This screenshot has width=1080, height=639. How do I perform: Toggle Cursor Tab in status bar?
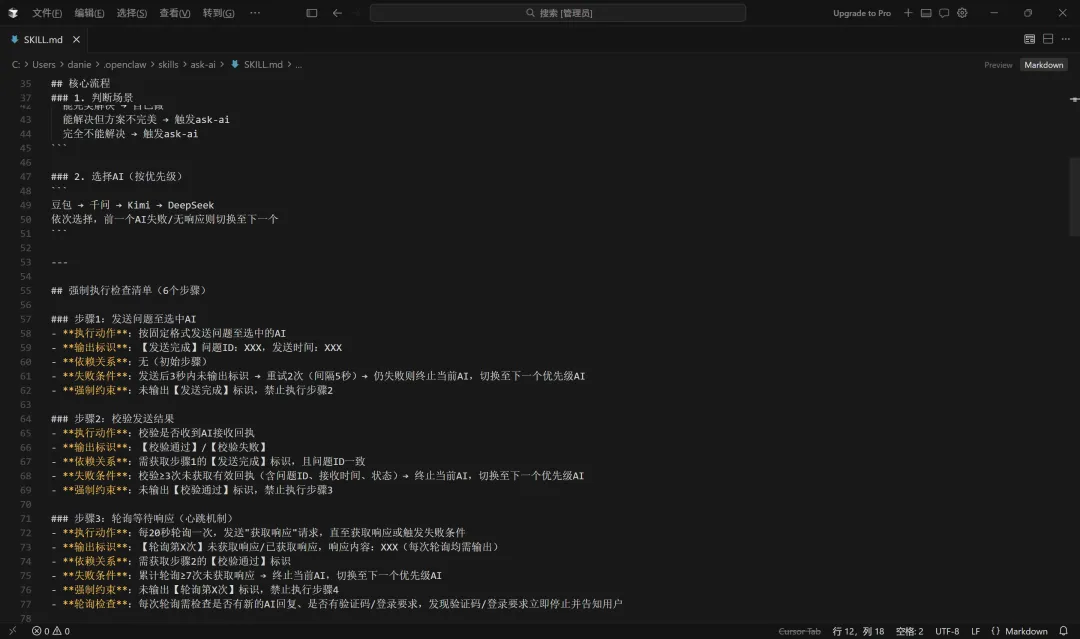pos(799,631)
